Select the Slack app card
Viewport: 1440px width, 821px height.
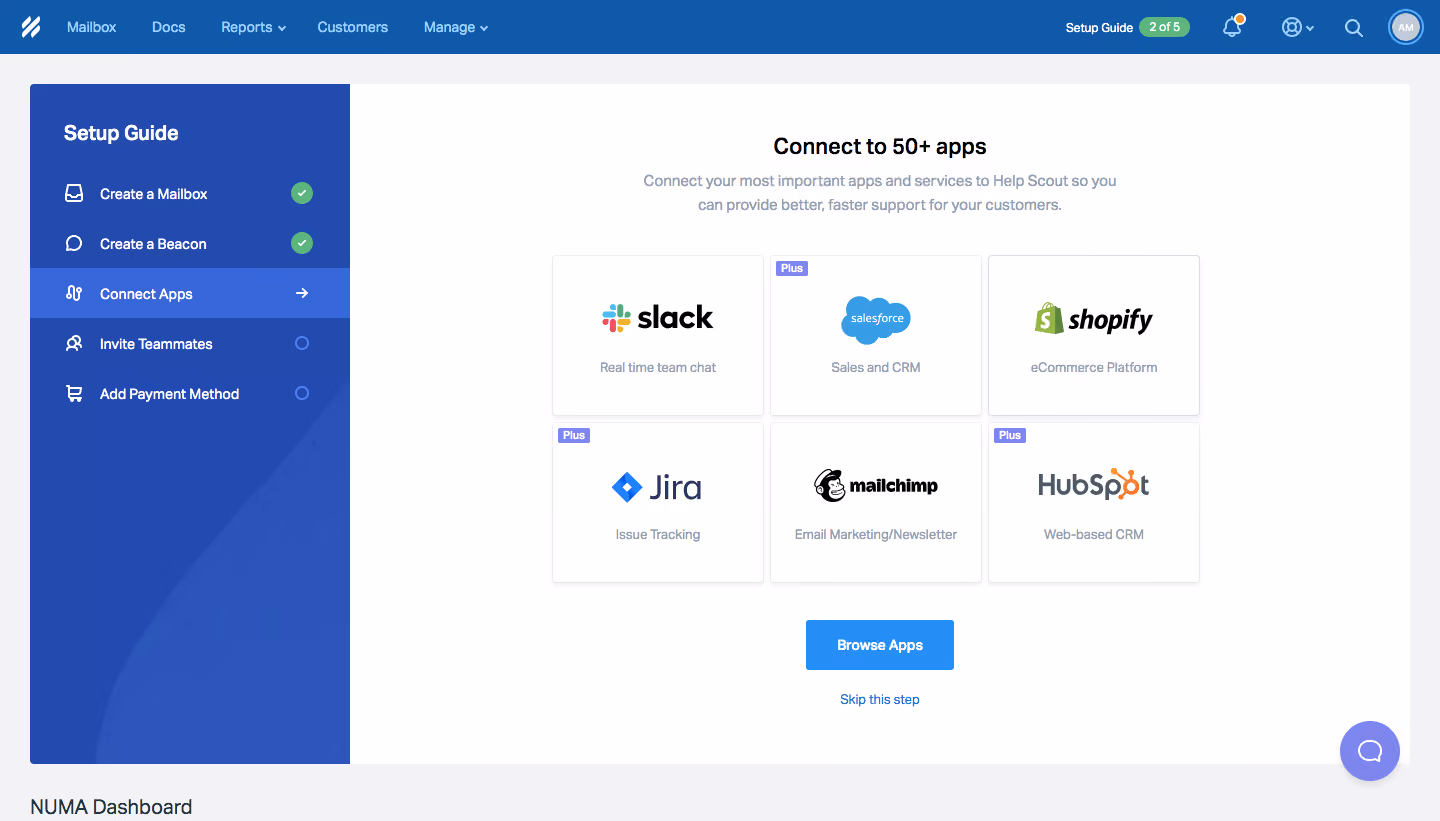point(658,335)
